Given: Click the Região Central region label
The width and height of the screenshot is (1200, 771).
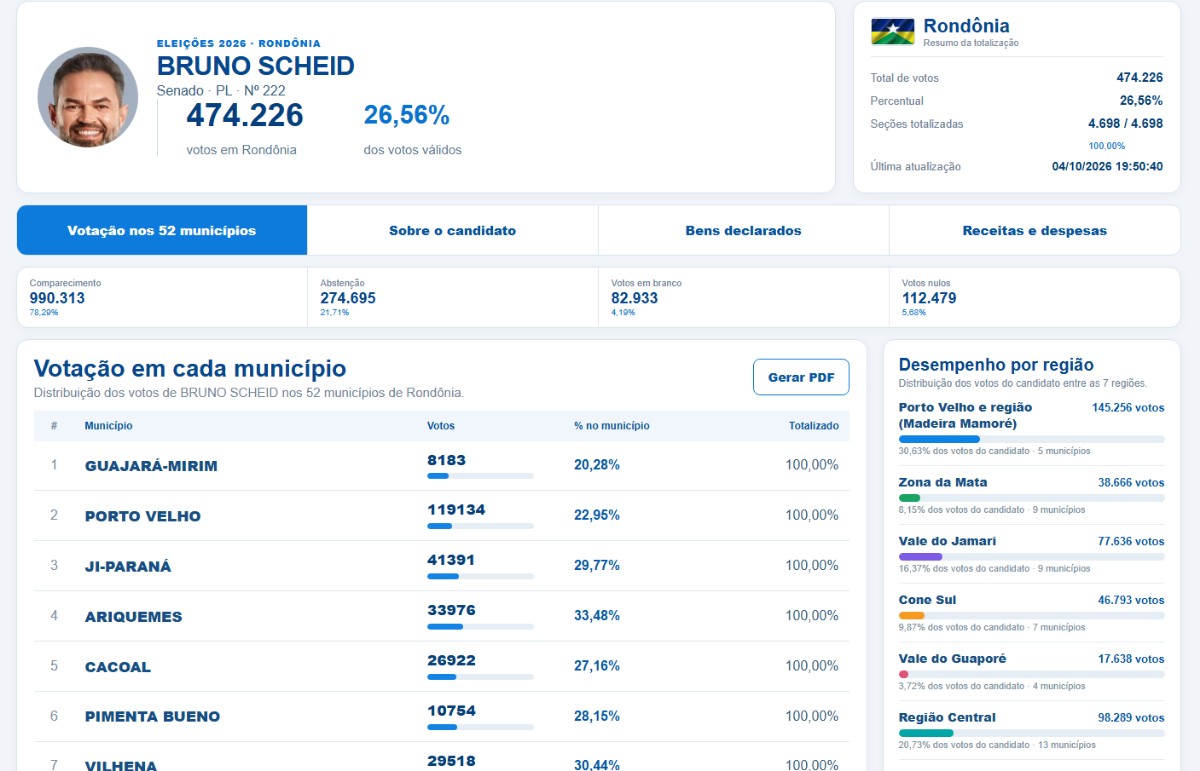Looking at the screenshot, I should tap(947, 717).
